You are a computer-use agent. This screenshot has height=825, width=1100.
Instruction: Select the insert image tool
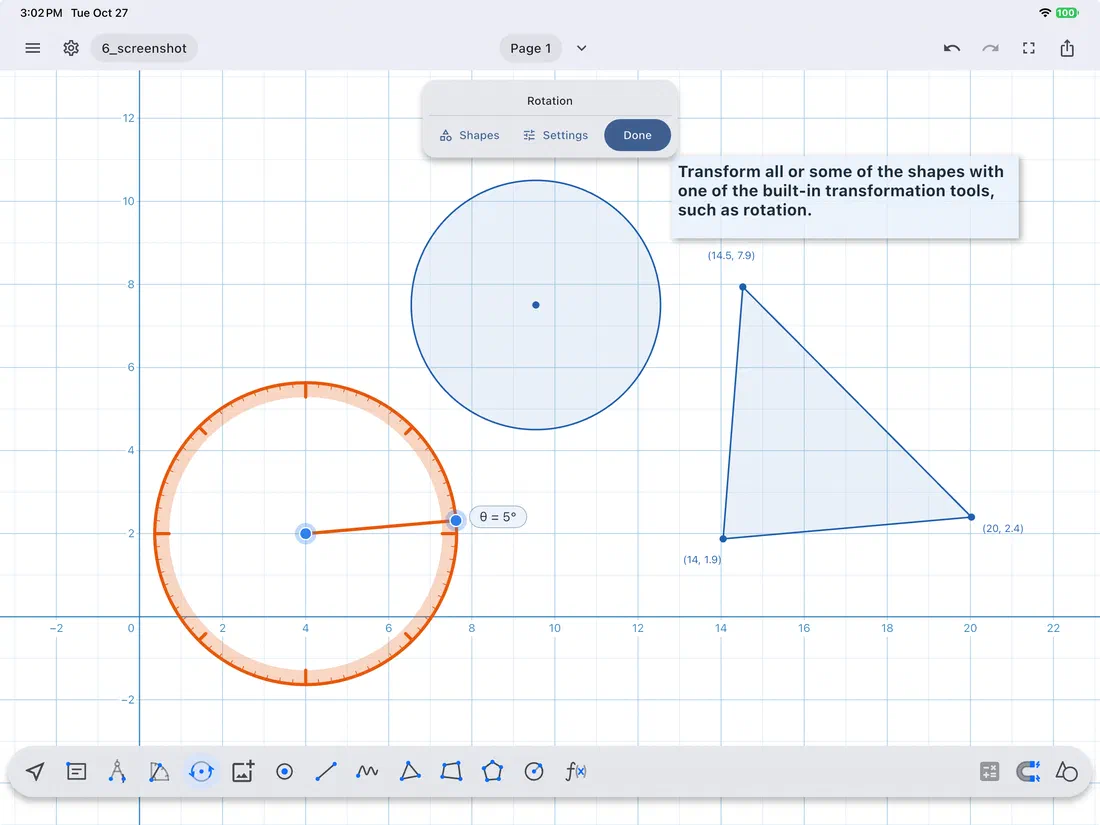[x=243, y=772]
